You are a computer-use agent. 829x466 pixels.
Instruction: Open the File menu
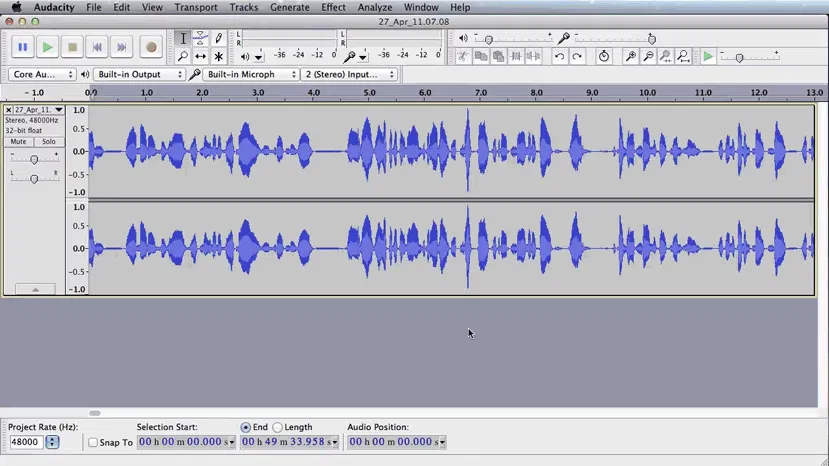[x=94, y=7]
